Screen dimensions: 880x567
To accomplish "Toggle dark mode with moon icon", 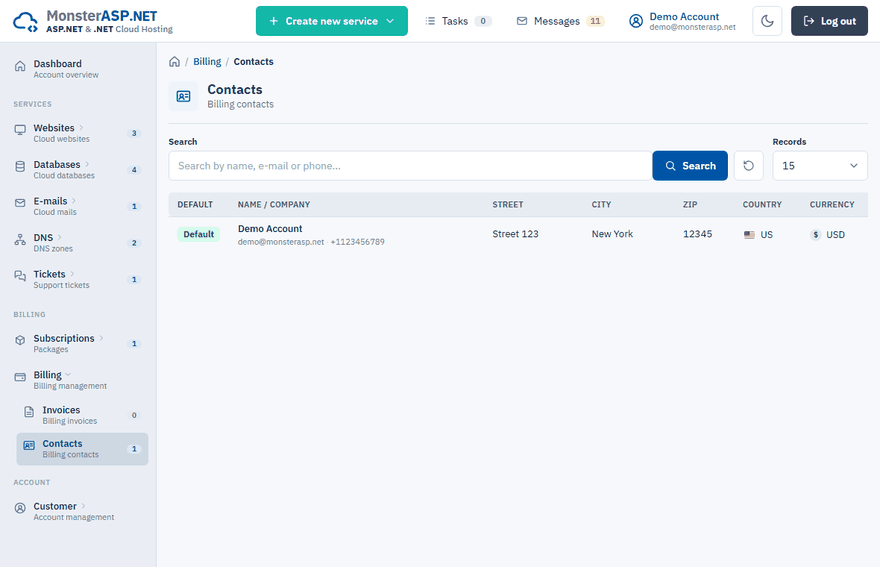I will (x=767, y=21).
